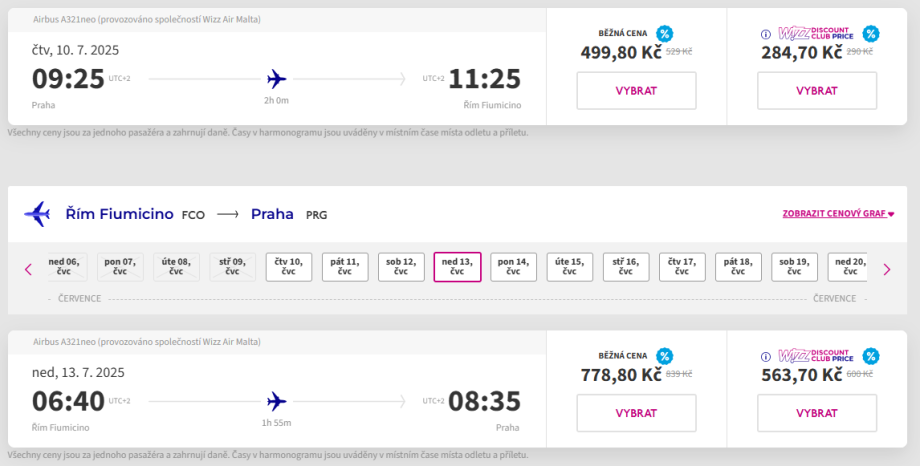The height and width of the screenshot is (466, 920).
Task: Click the info icon beside 284,70 Kč price
Action: (766, 33)
